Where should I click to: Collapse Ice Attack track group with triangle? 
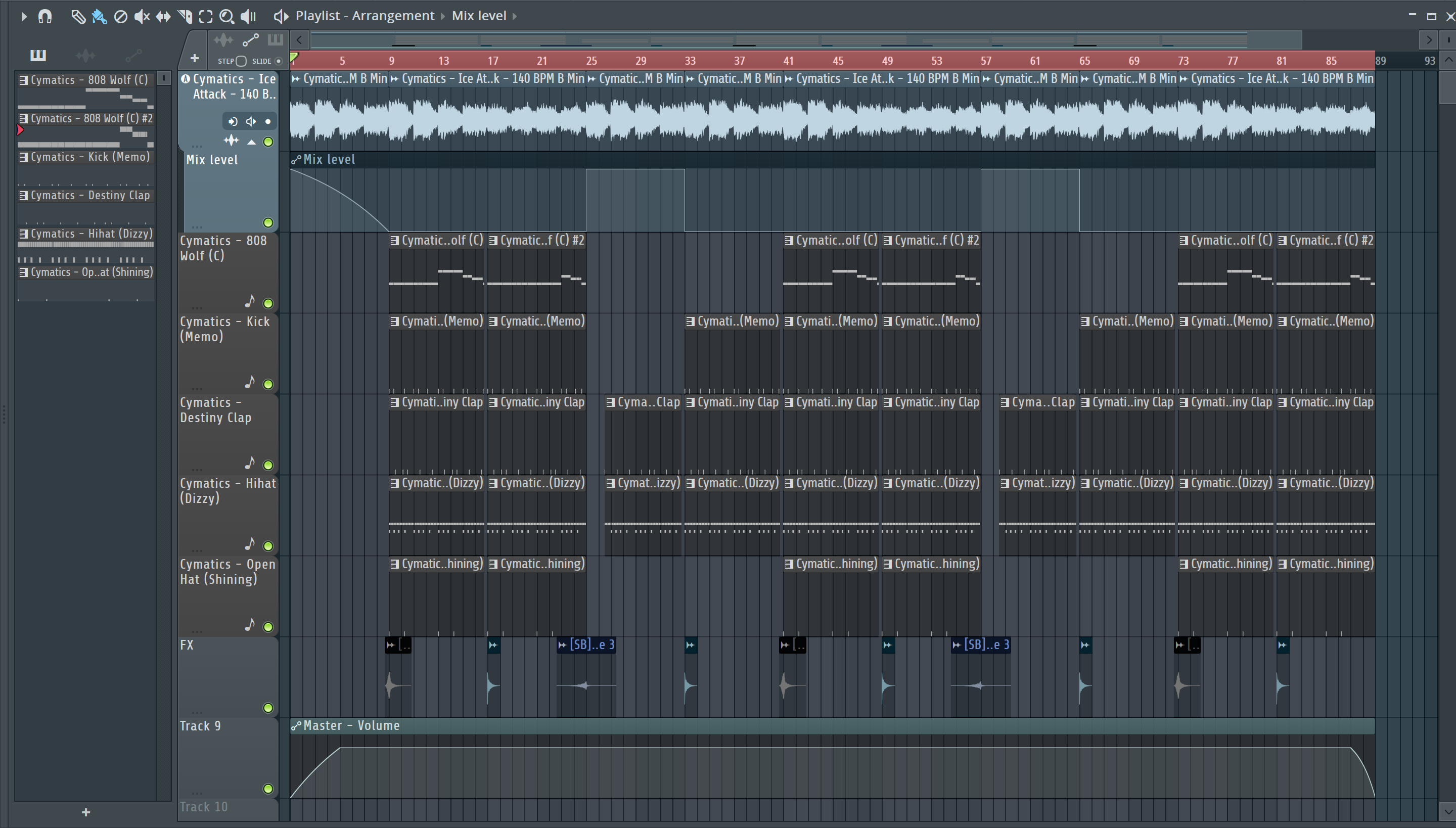pos(251,142)
